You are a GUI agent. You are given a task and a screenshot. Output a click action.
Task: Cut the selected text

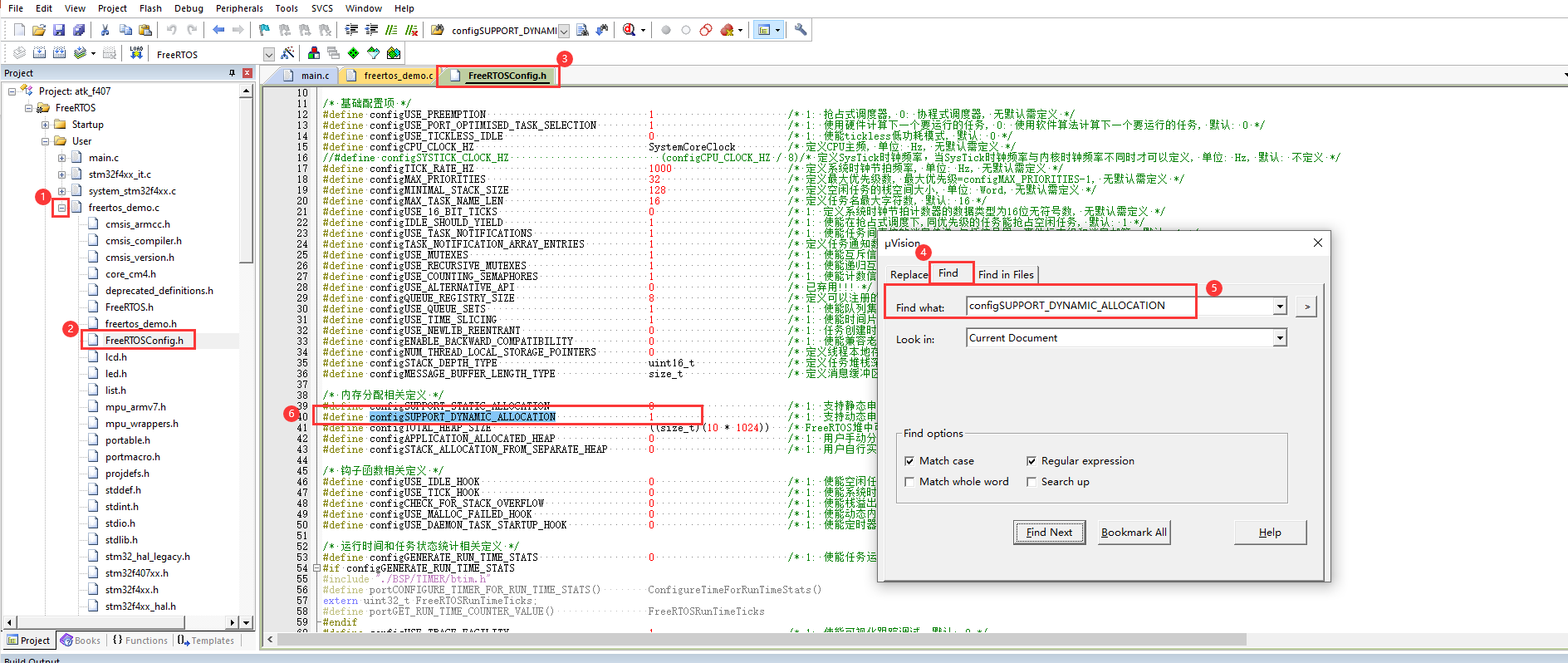click(x=105, y=30)
